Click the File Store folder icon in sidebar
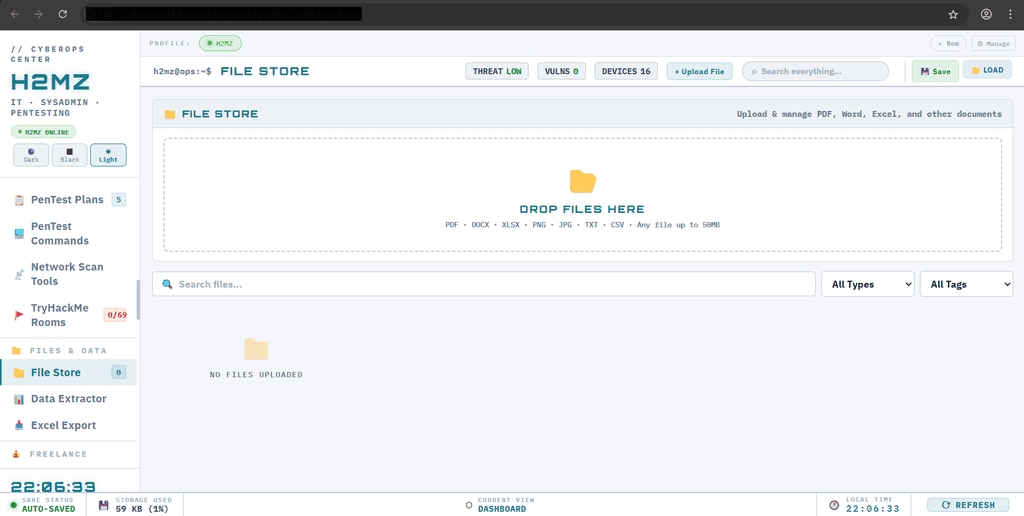1024x516 pixels. (19, 373)
